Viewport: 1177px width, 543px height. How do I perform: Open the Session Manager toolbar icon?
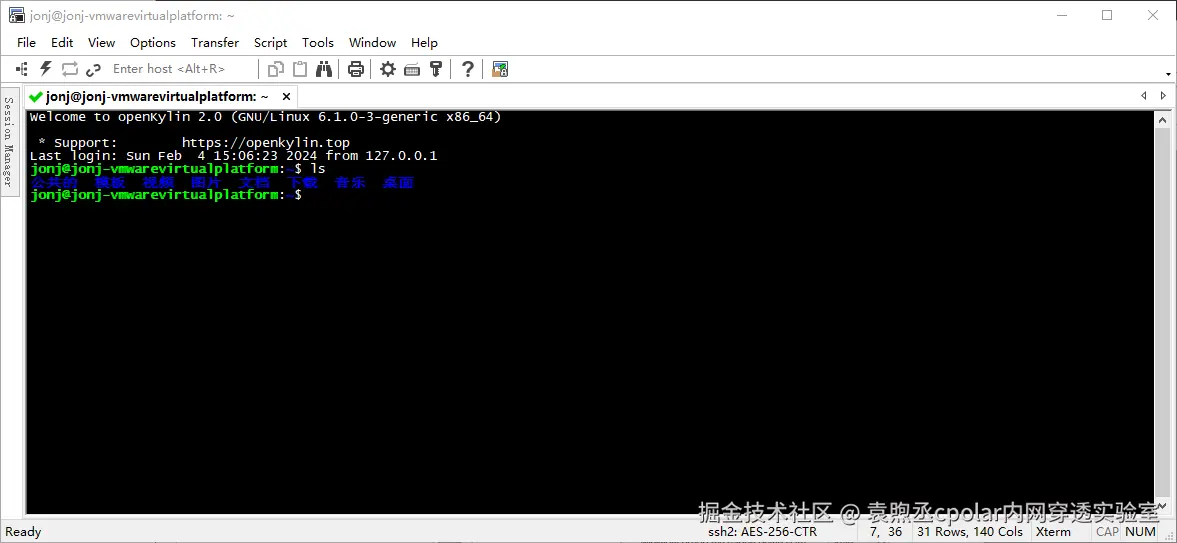coord(22,69)
